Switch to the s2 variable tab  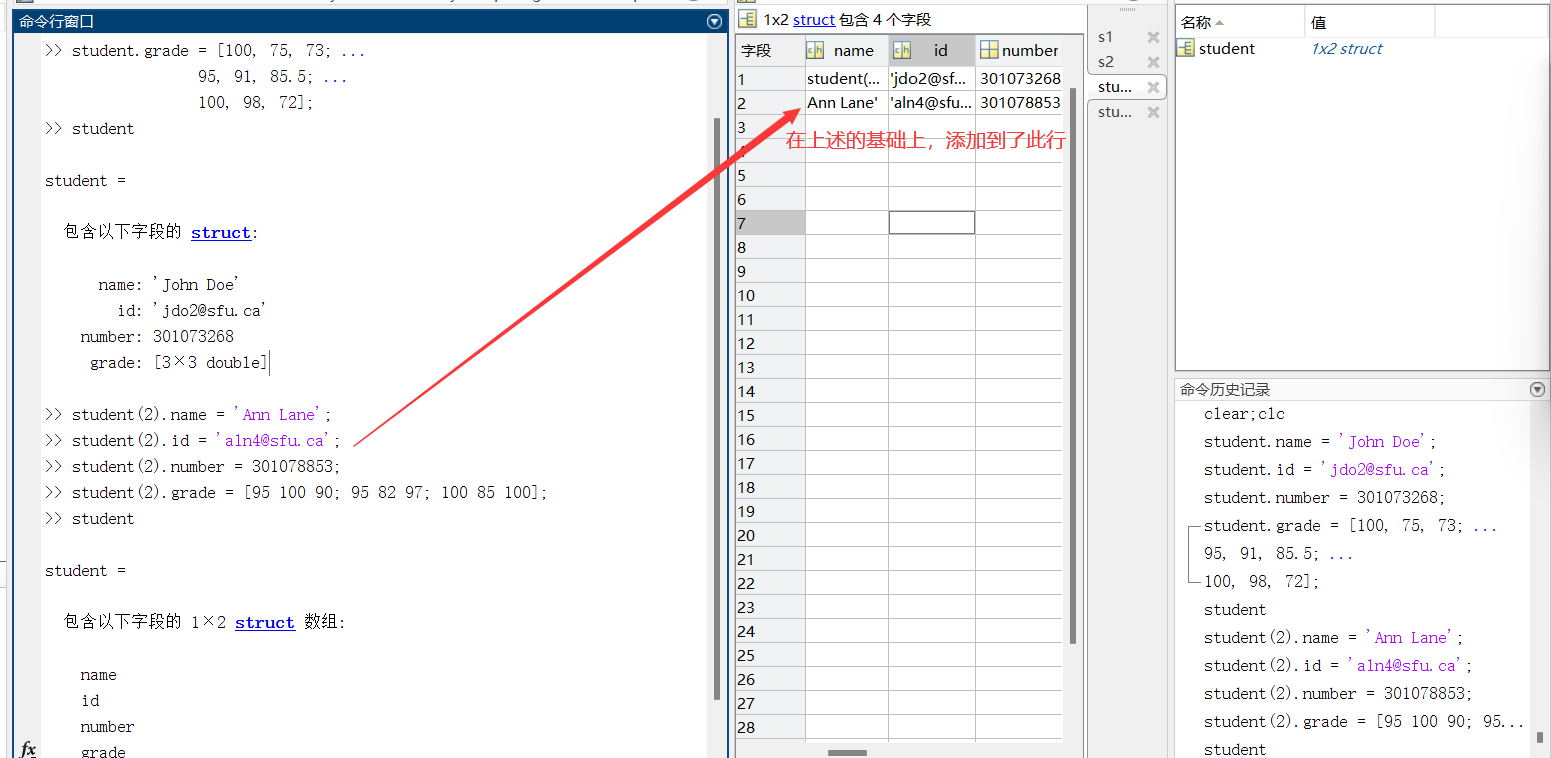[x=1106, y=62]
